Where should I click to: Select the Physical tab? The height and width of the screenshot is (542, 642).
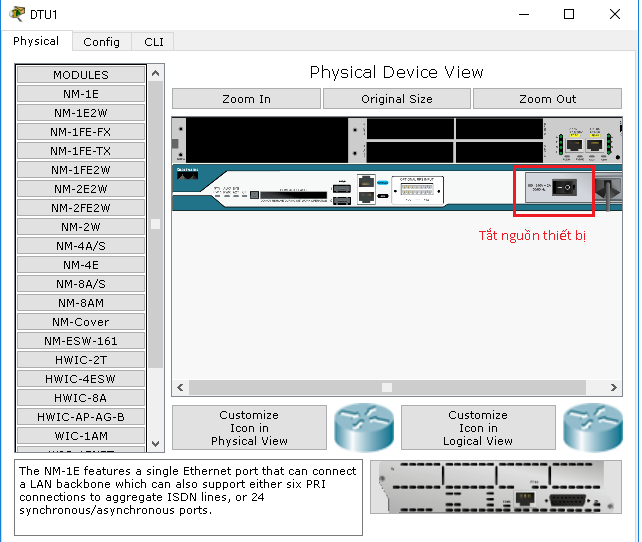(x=36, y=41)
